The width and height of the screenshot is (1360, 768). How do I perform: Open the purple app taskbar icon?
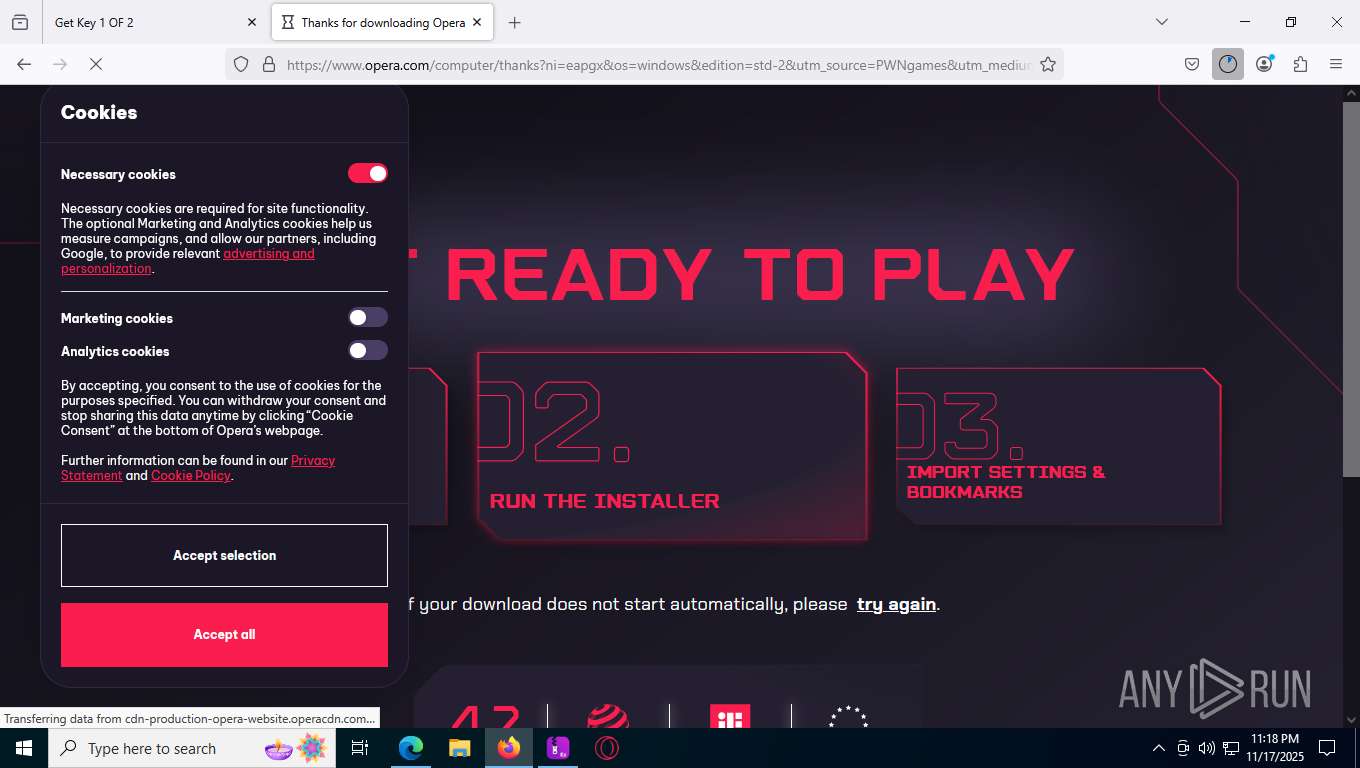point(557,748)
